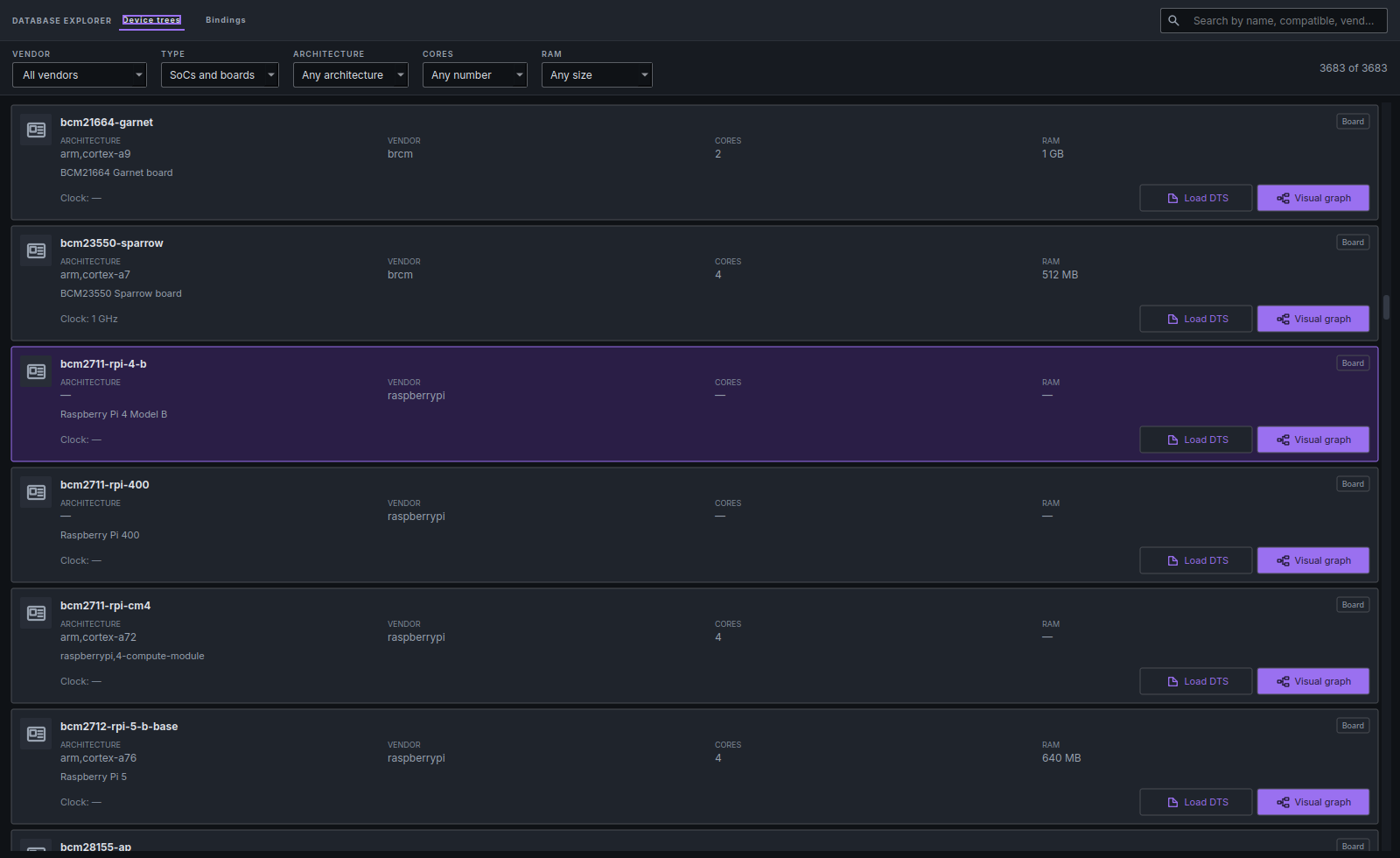Select the bcm23550-sparrow title

(x=112, y=243)
